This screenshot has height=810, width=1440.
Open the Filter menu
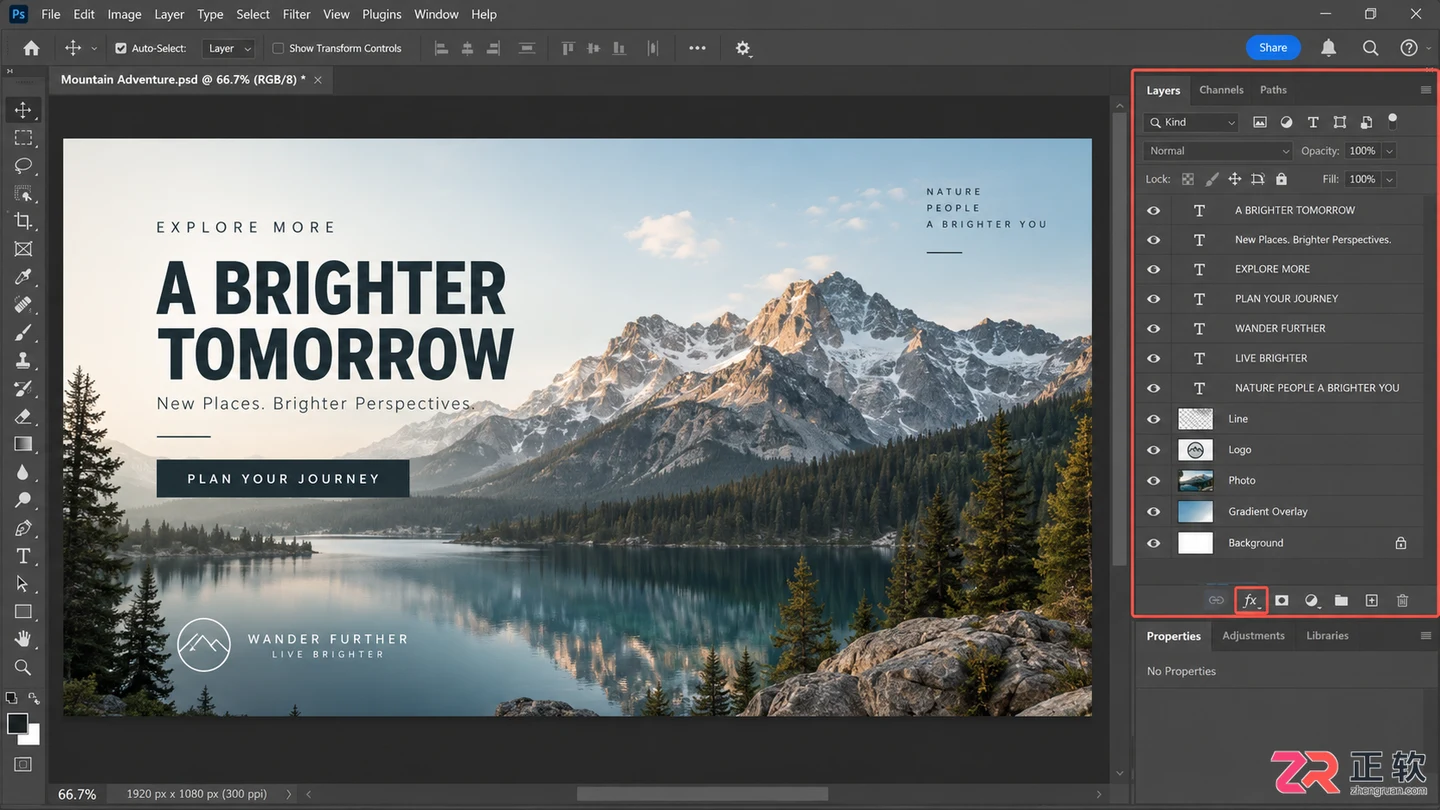(x=296, y=14)
